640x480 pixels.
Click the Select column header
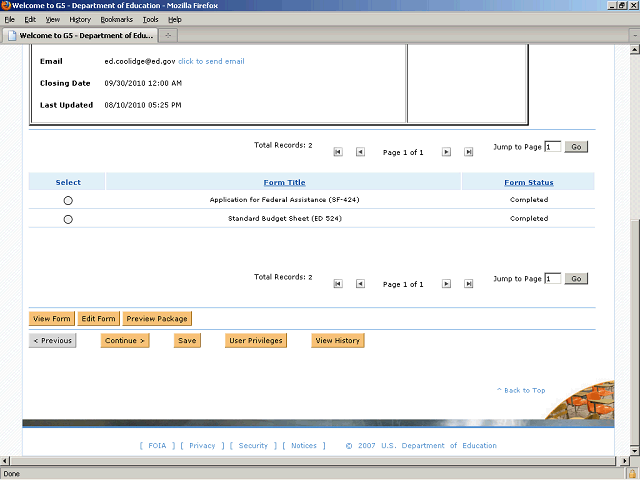tap(68, 182)
